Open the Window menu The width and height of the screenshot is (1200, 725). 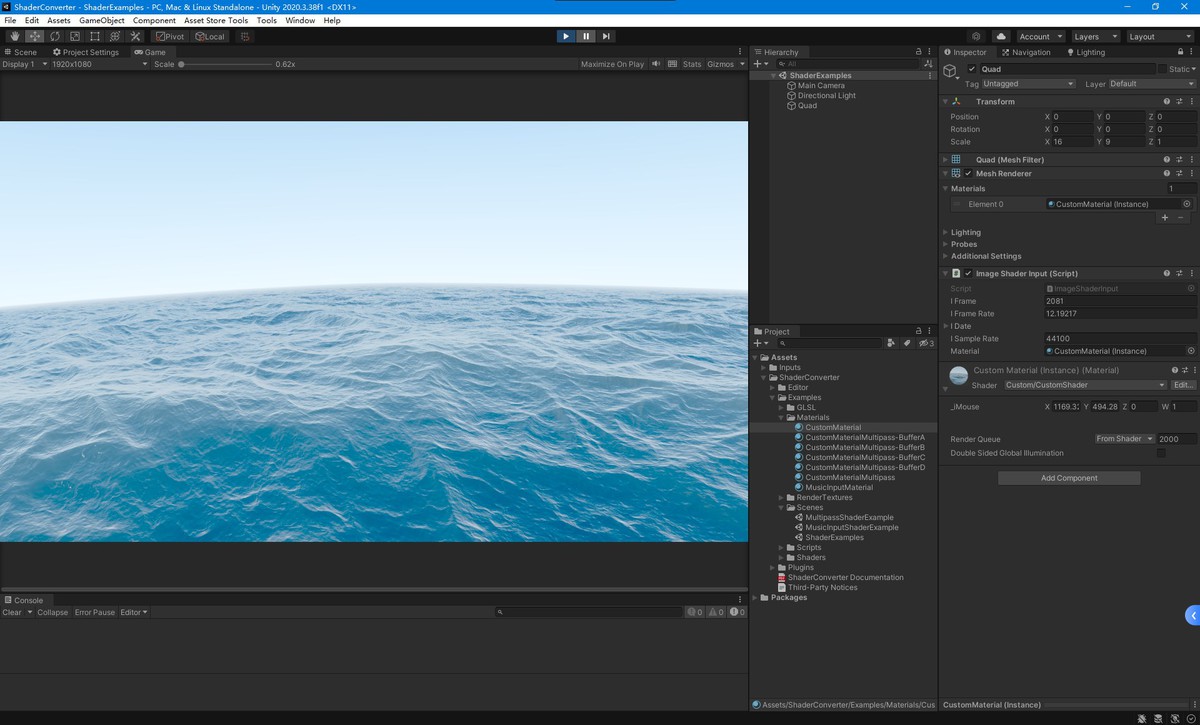coord(300,20)
